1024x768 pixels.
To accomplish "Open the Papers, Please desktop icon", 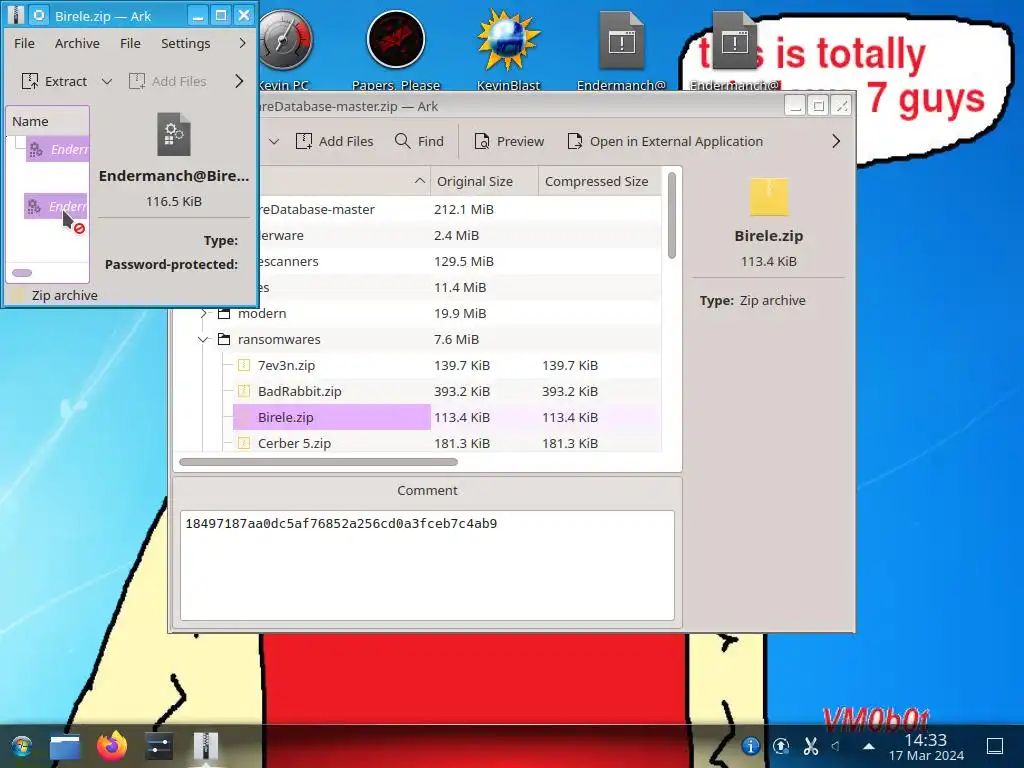I will 396,50.
